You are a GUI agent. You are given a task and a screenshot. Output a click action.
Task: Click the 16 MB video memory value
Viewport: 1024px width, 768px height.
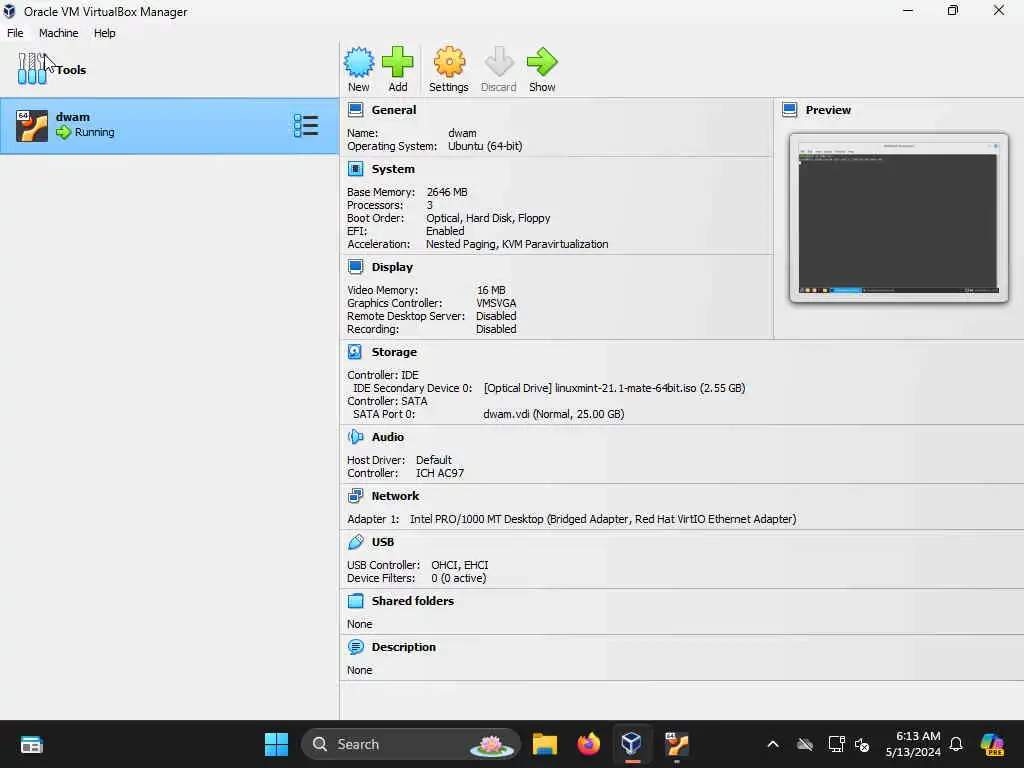click(x=491, y=290)
